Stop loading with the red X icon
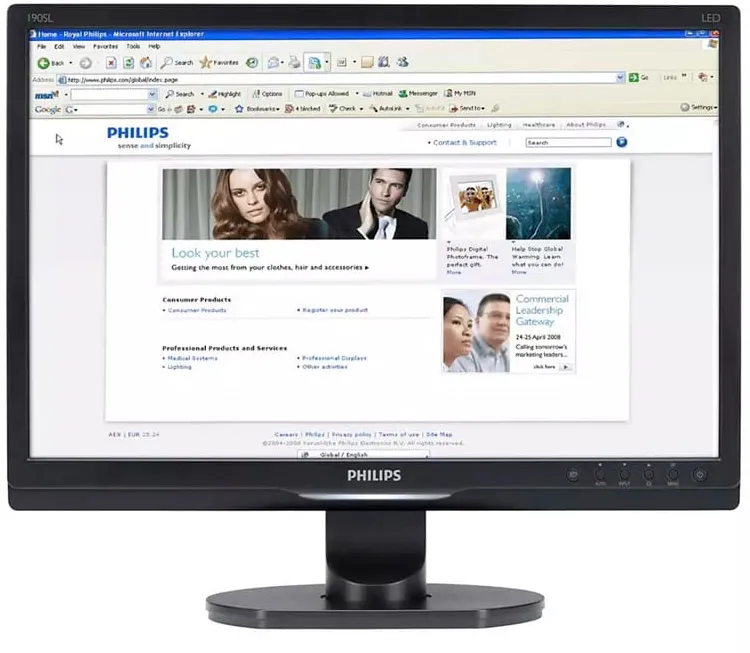 [x=111, y=63]
